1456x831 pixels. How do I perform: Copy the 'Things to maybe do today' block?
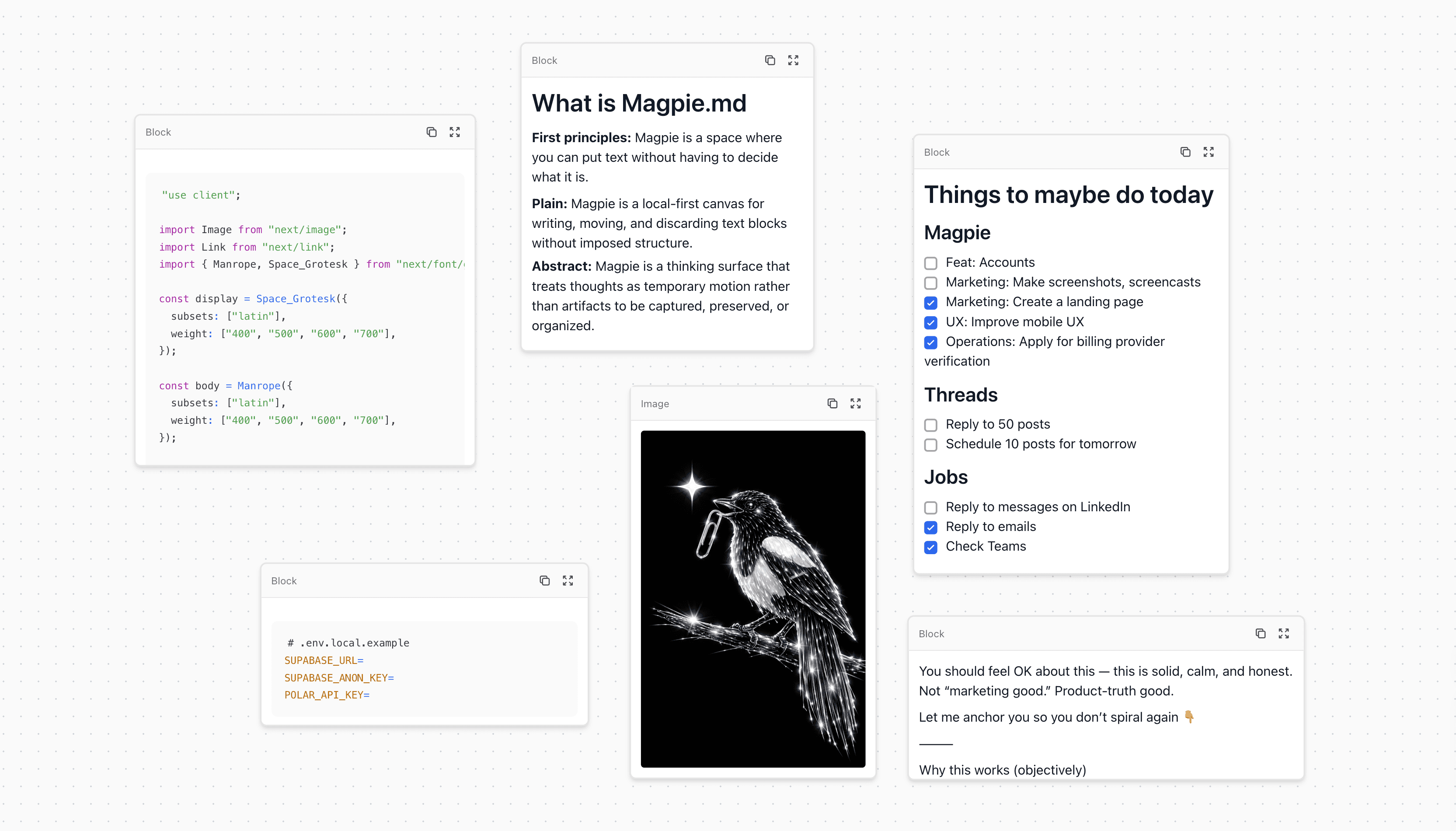click(1185, 152)
